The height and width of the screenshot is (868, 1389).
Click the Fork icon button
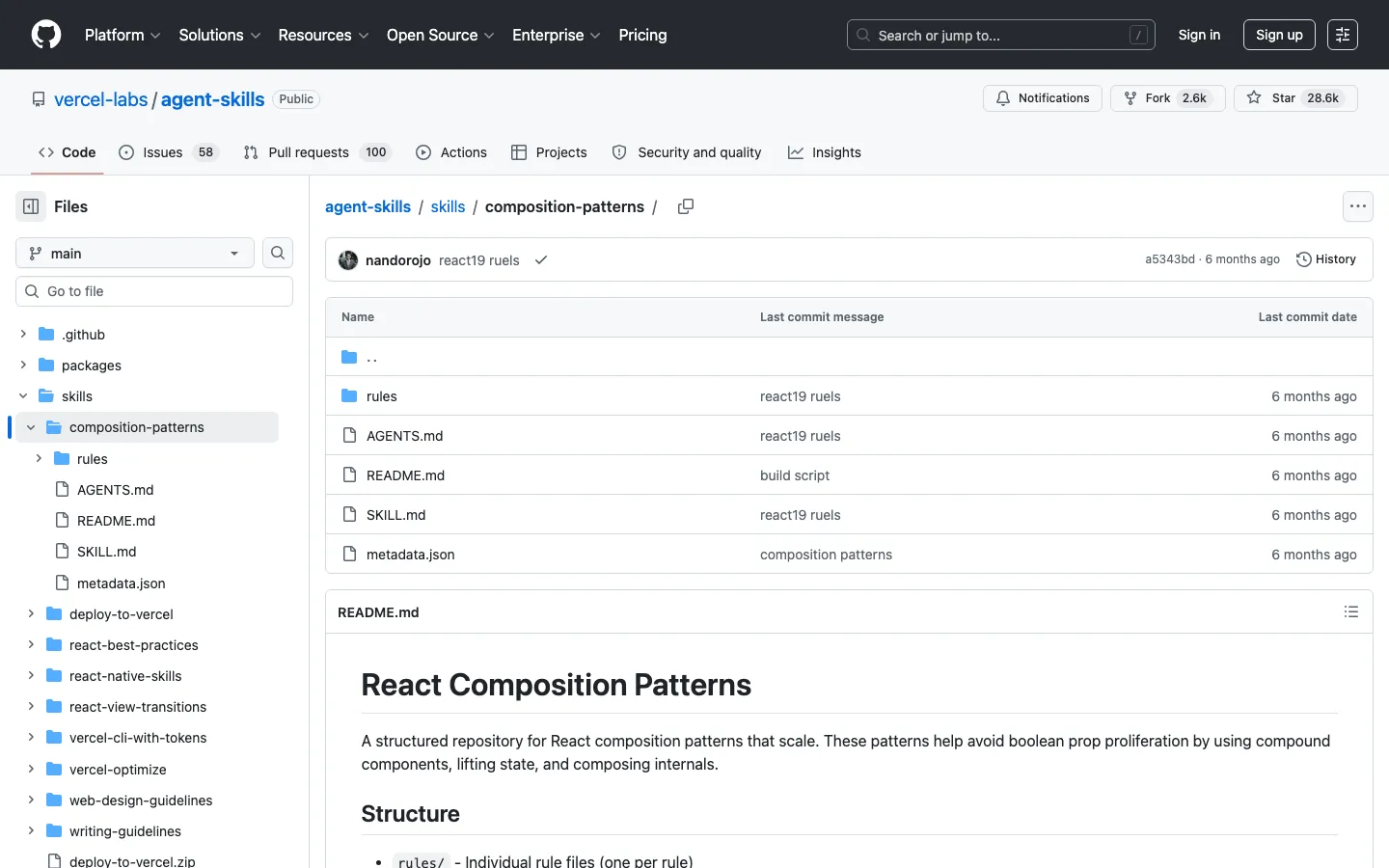point(1130,98)
